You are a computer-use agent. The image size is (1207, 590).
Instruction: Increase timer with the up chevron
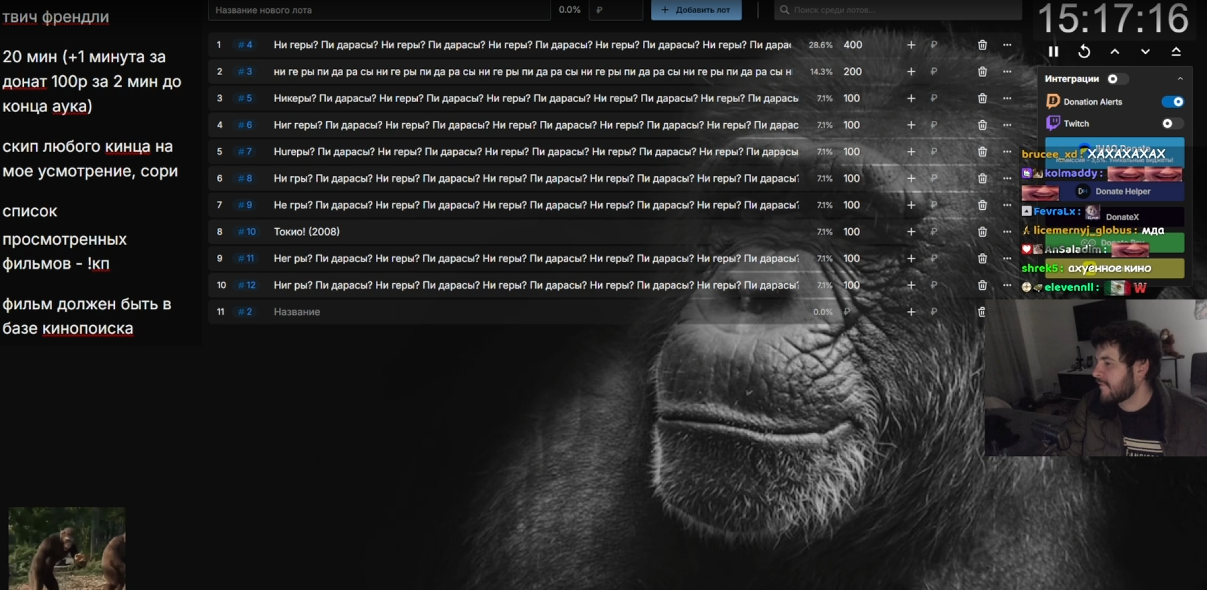coord(1114,51)
